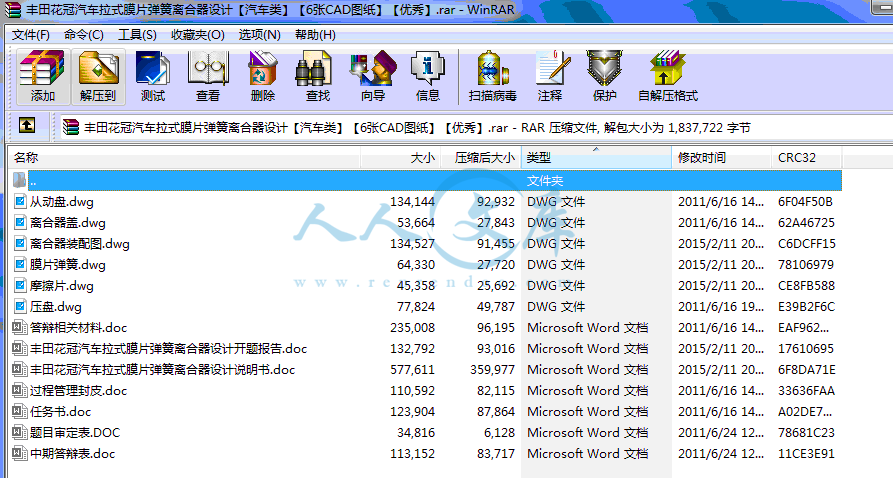
Task: Select the file 任务书.doc
Action: 60,411
